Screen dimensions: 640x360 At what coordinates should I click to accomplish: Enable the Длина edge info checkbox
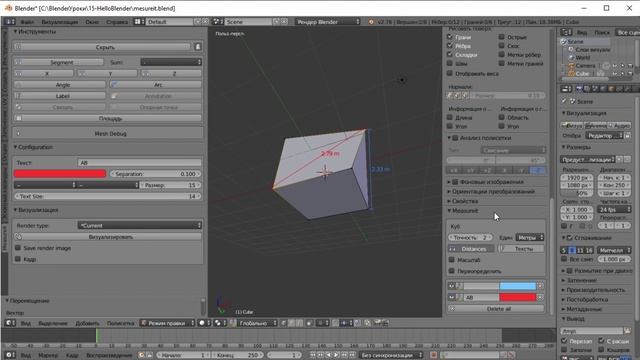point(450,117)
